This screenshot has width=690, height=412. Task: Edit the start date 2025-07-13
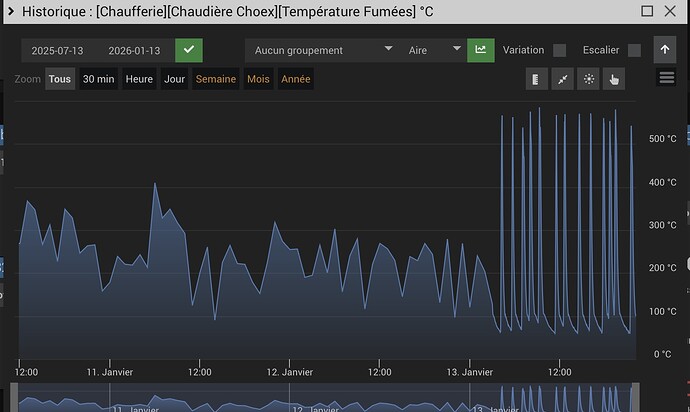click(57, 51)
